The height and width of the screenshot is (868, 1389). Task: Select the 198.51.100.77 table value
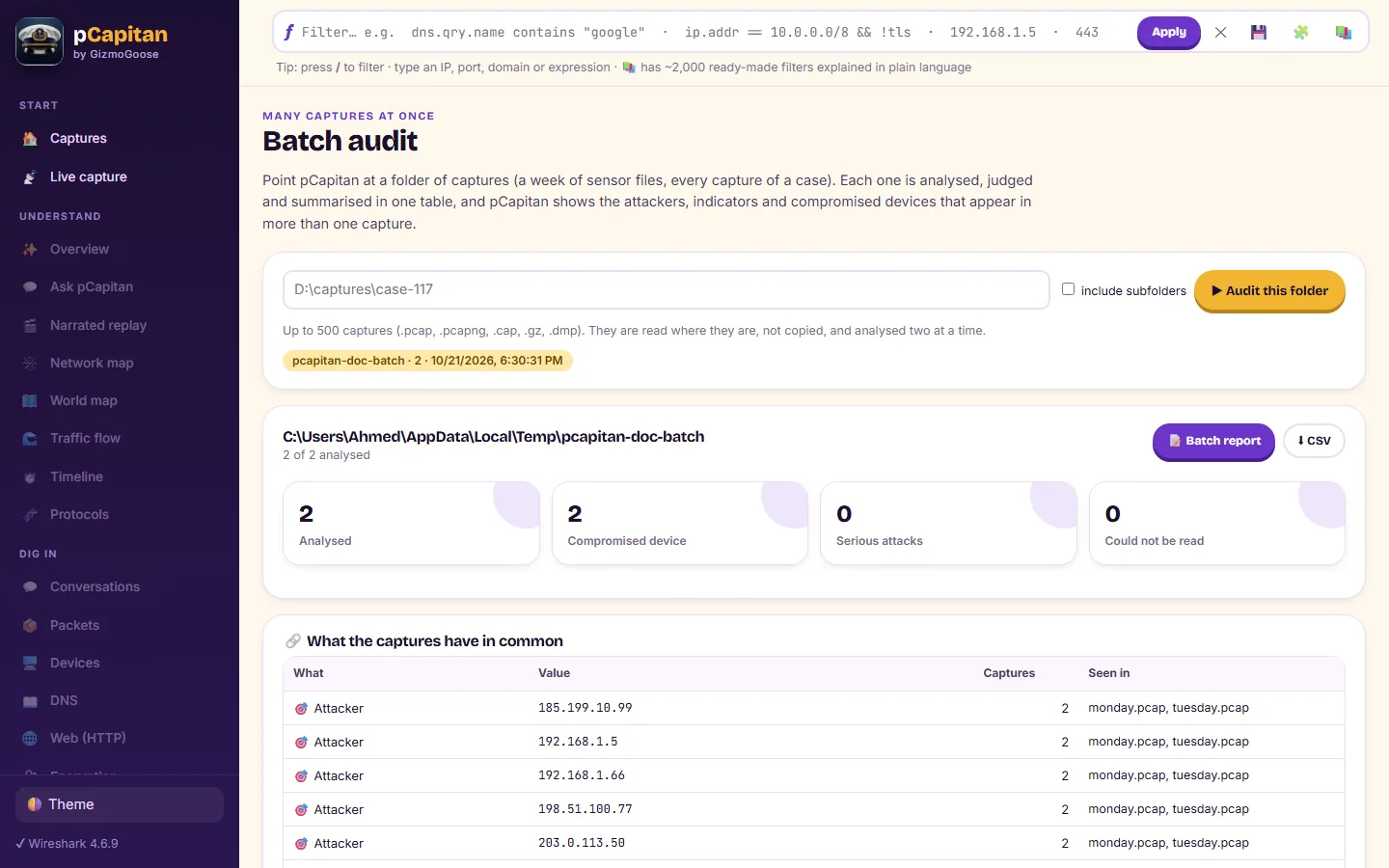pyautogui.click(x=586, y=809)
